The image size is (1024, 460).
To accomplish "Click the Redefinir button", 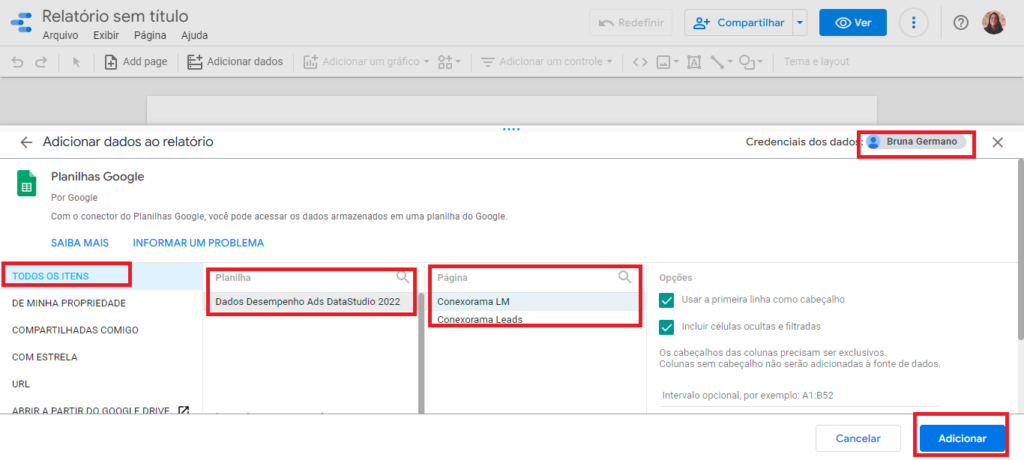I will 630,23.
